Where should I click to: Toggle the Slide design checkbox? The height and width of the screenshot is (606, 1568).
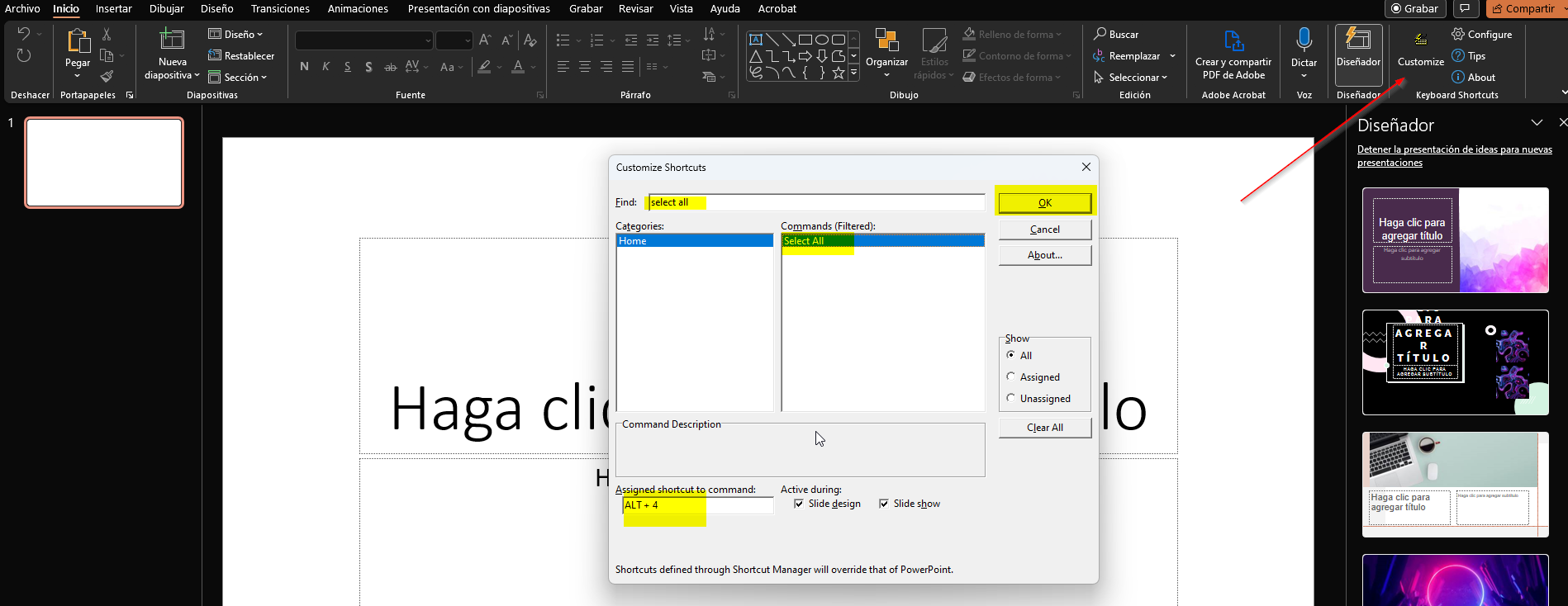click(x=799, y=504)
